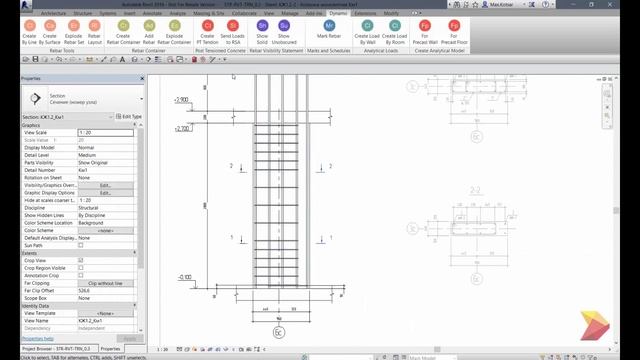Select the Dynamo ribbon tab
Image resolution: width=640 pixels, height=360 pixels.
(338, 13)
